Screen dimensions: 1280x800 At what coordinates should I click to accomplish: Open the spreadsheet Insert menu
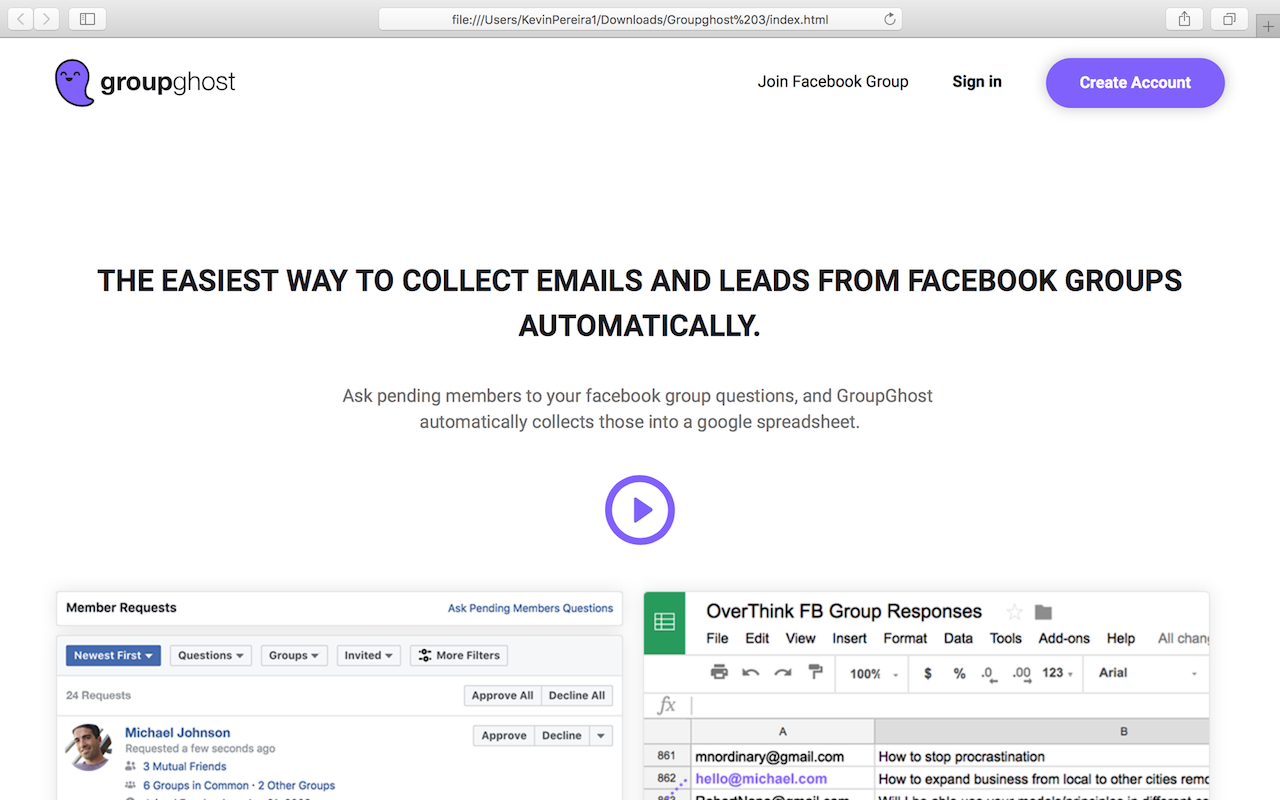point(850,638)
